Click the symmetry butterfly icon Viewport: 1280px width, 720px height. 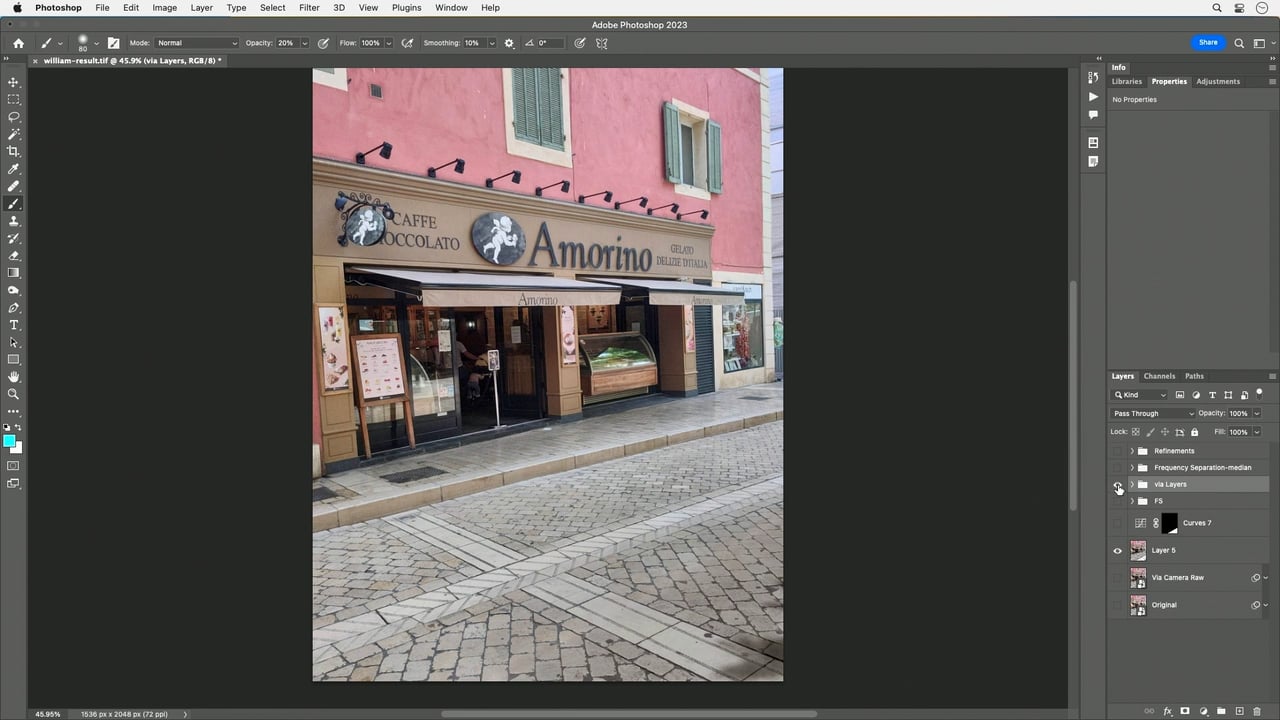pyautogui.click(x=602, y=43)
